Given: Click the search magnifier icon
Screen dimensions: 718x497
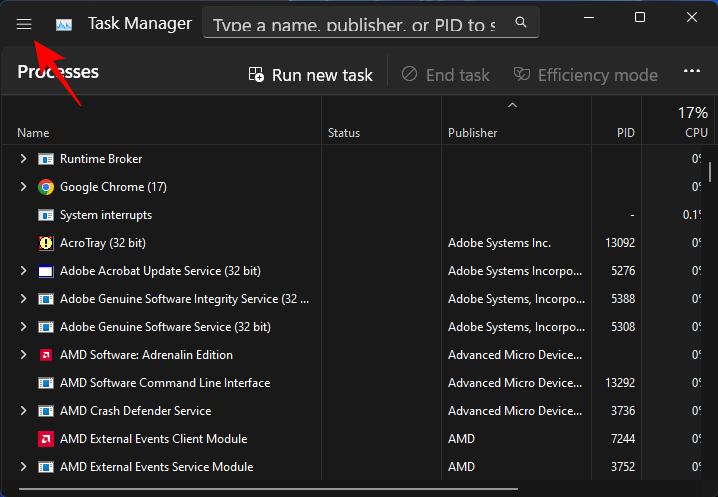Looking at the screenshot, I should click(520, 22).
